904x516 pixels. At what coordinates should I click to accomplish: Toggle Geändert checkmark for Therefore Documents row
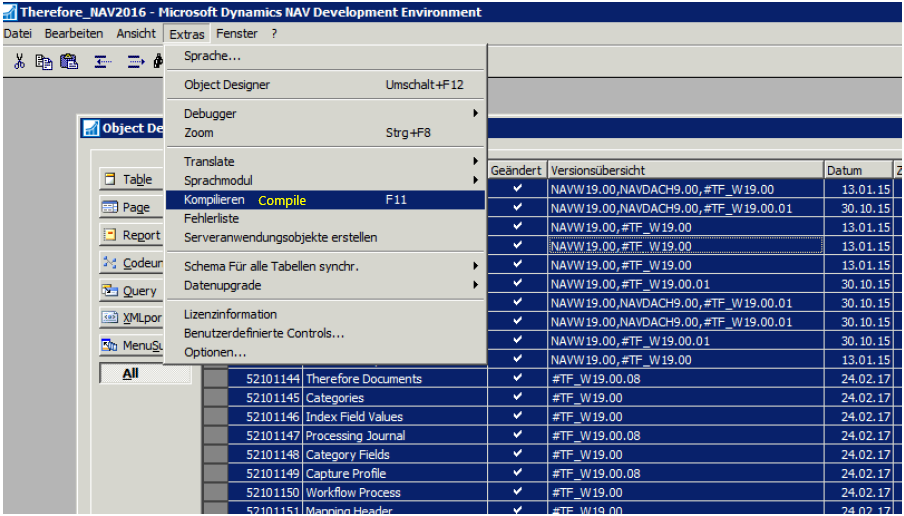[x=517, y=379]
